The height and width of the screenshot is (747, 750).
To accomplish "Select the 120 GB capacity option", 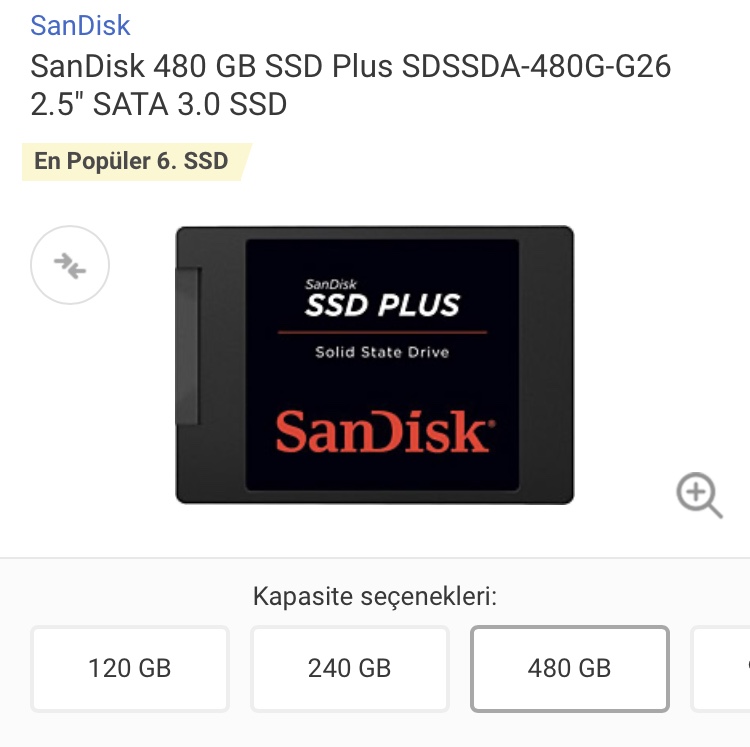I will (130, 668).
